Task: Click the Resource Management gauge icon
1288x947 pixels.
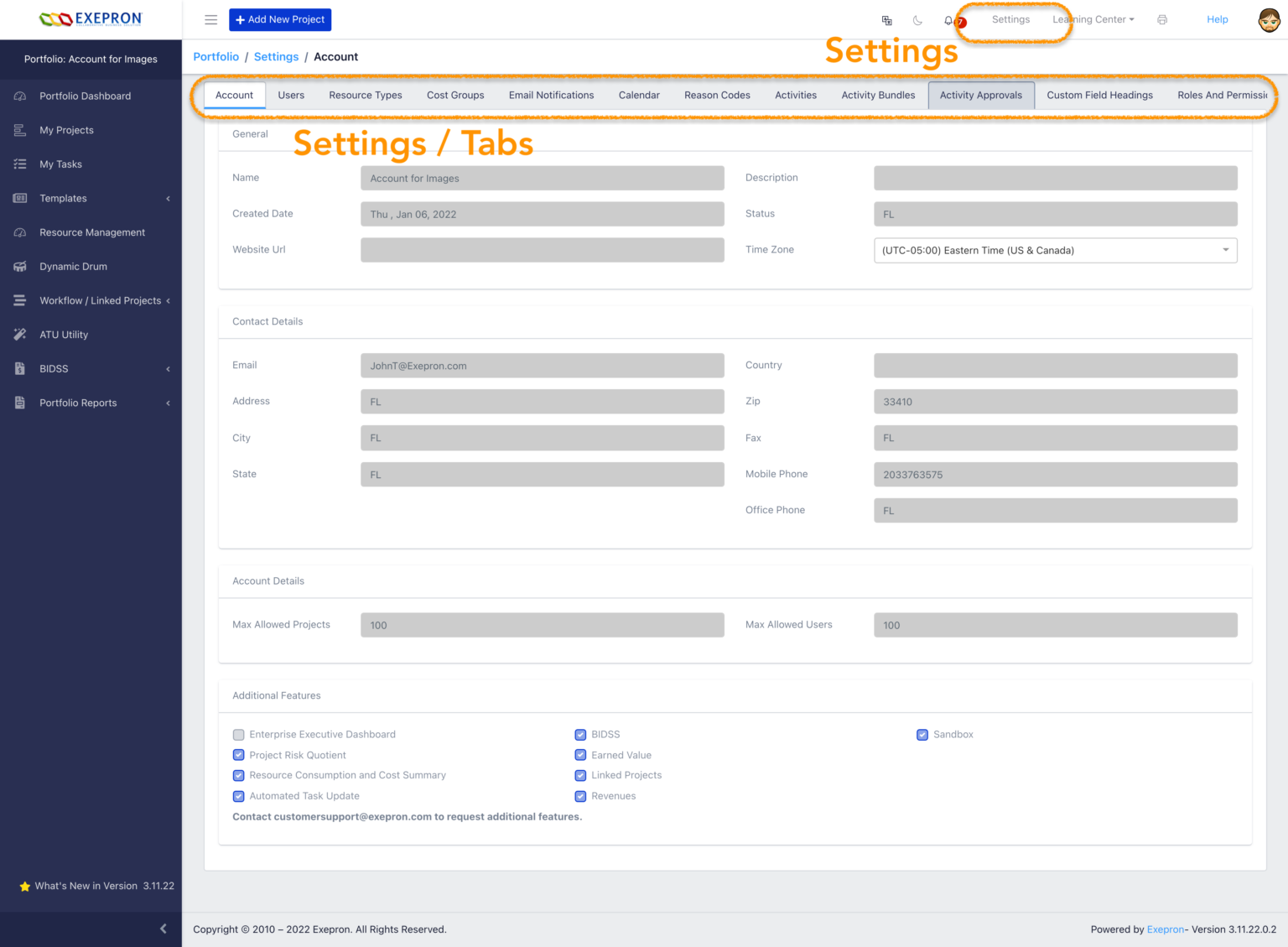Action: click(20, 232)
